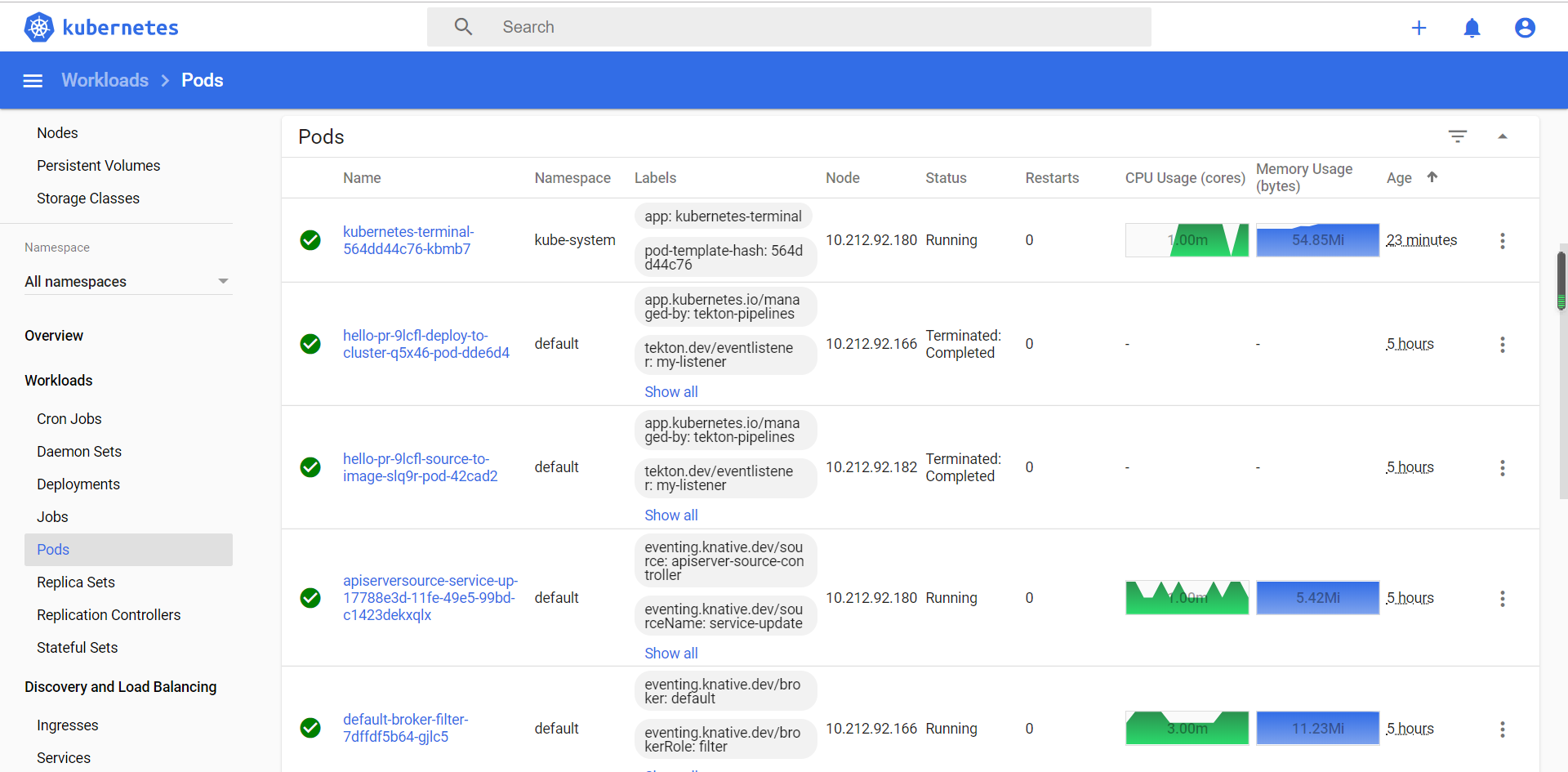Screen dimensions: 1568x772
Task: Open actions menu for default-broker-filter pod
Action: click(1502, 729)
